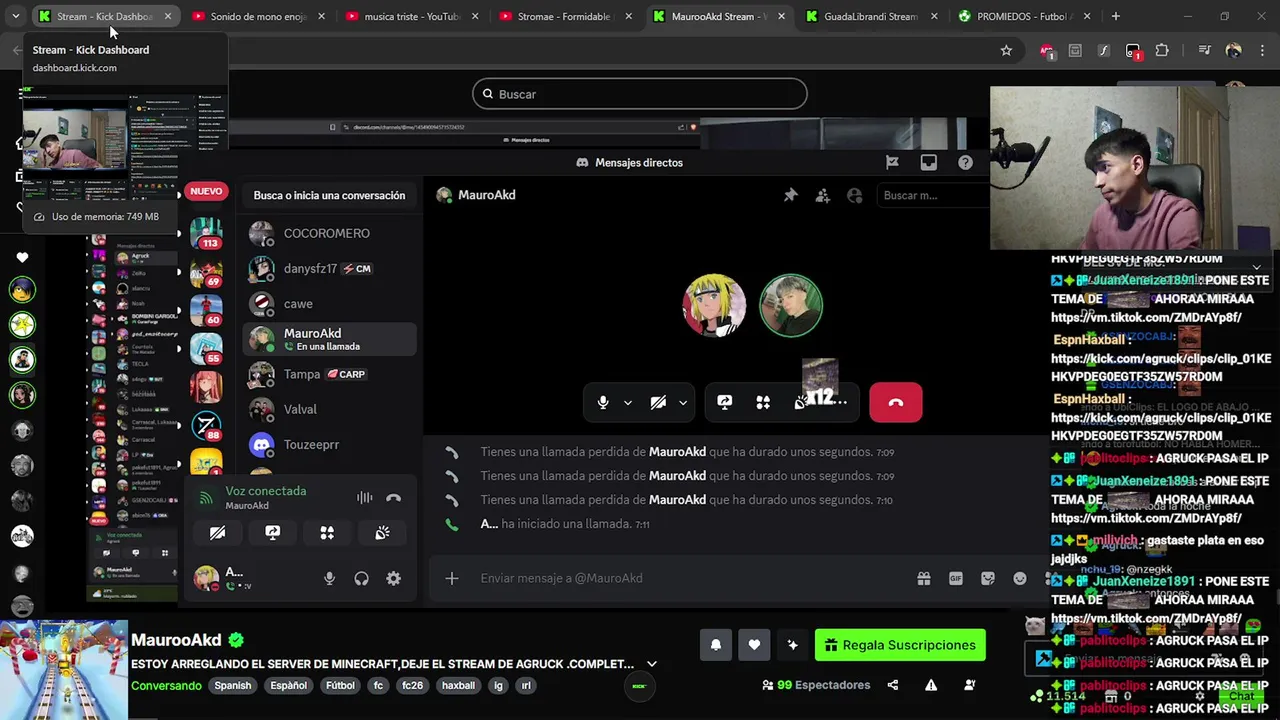
Task: Open Discord user settings gear icon
Action: tap(394, 578)
